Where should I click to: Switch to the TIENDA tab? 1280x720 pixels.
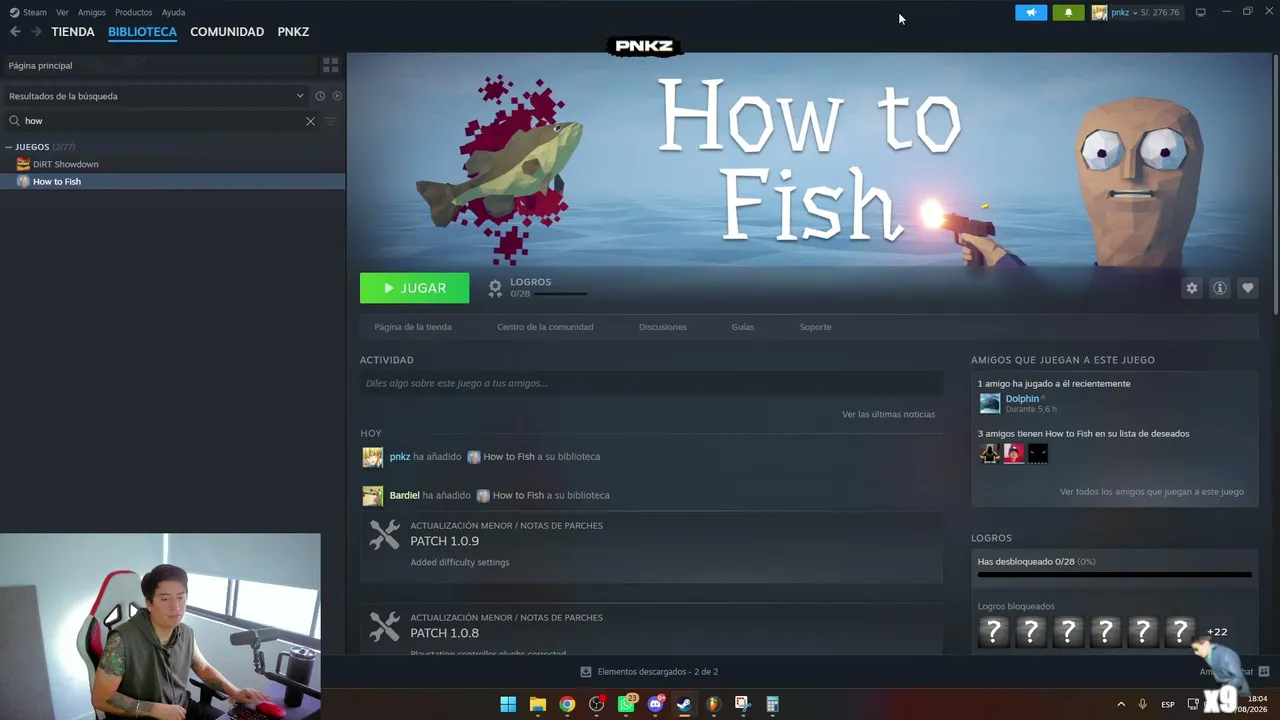pyautogui.click(x=73, y=32)
